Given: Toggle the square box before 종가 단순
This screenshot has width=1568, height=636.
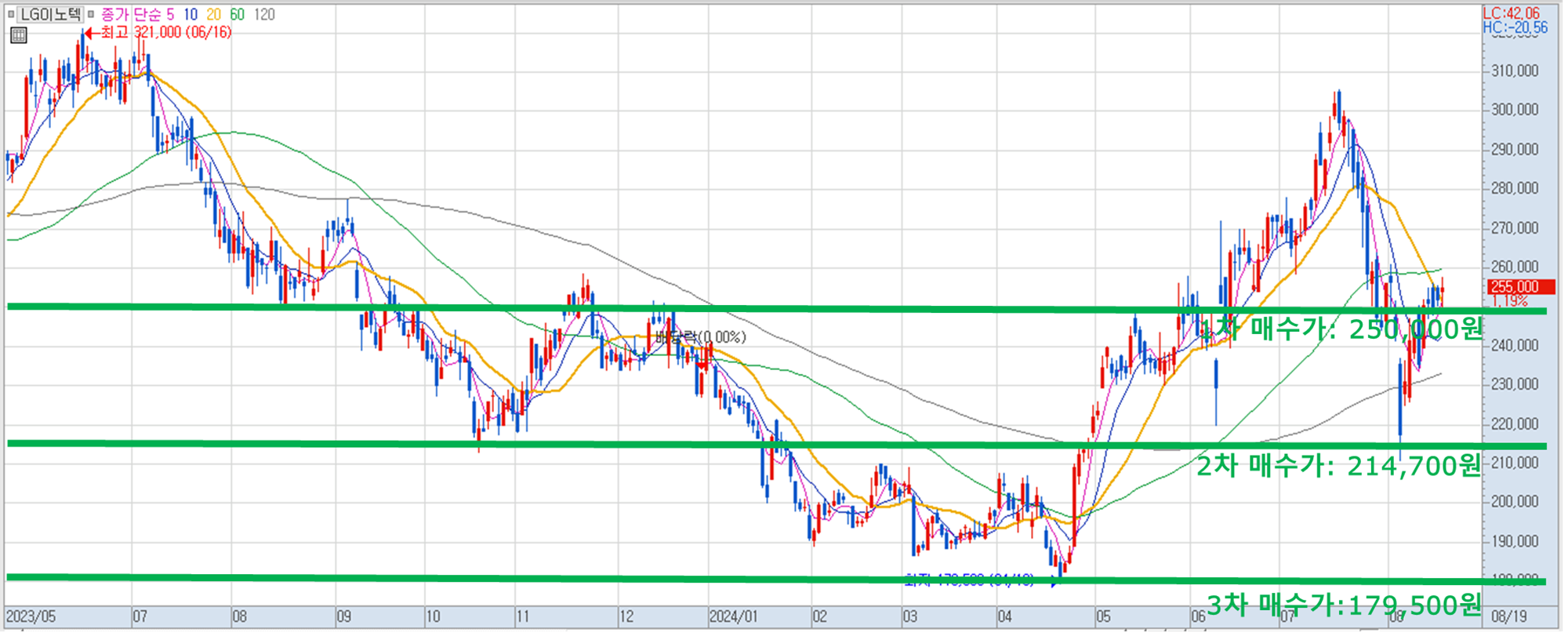Looking at the screenshot, I should pyautogui.click(x=92, y=14).
